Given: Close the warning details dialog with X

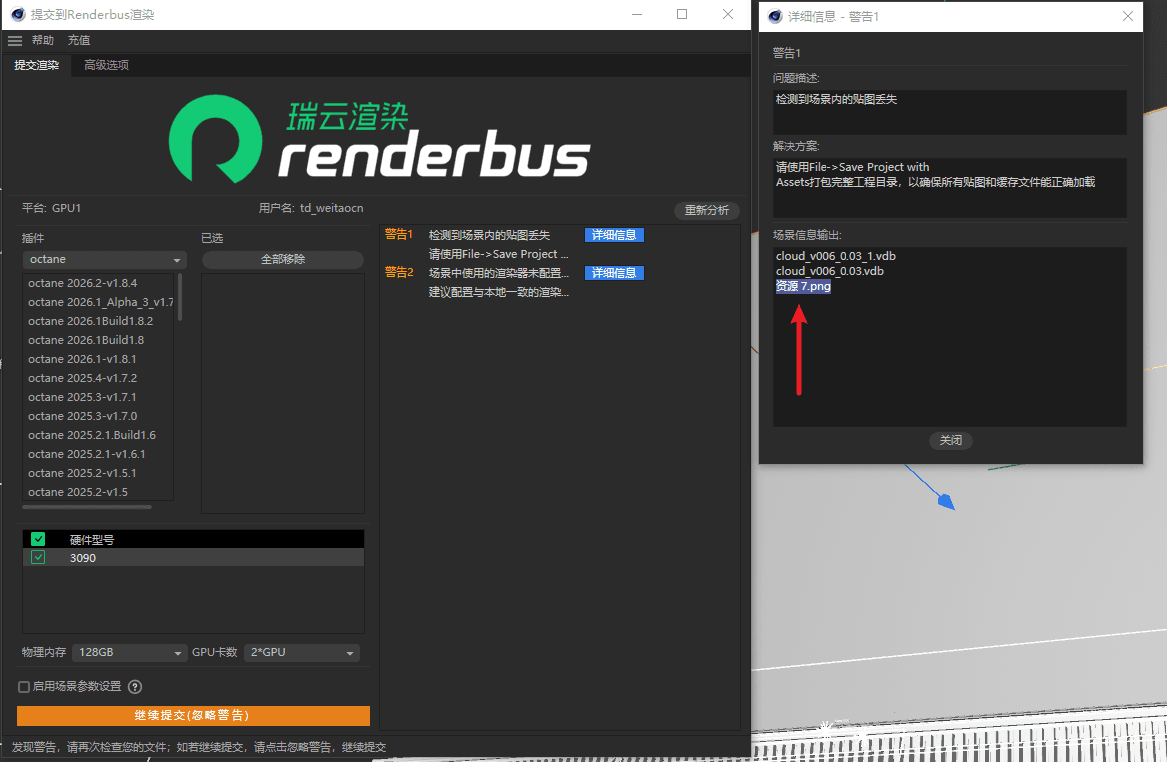Looking at the screenshot, I should tap(1128, 16).
